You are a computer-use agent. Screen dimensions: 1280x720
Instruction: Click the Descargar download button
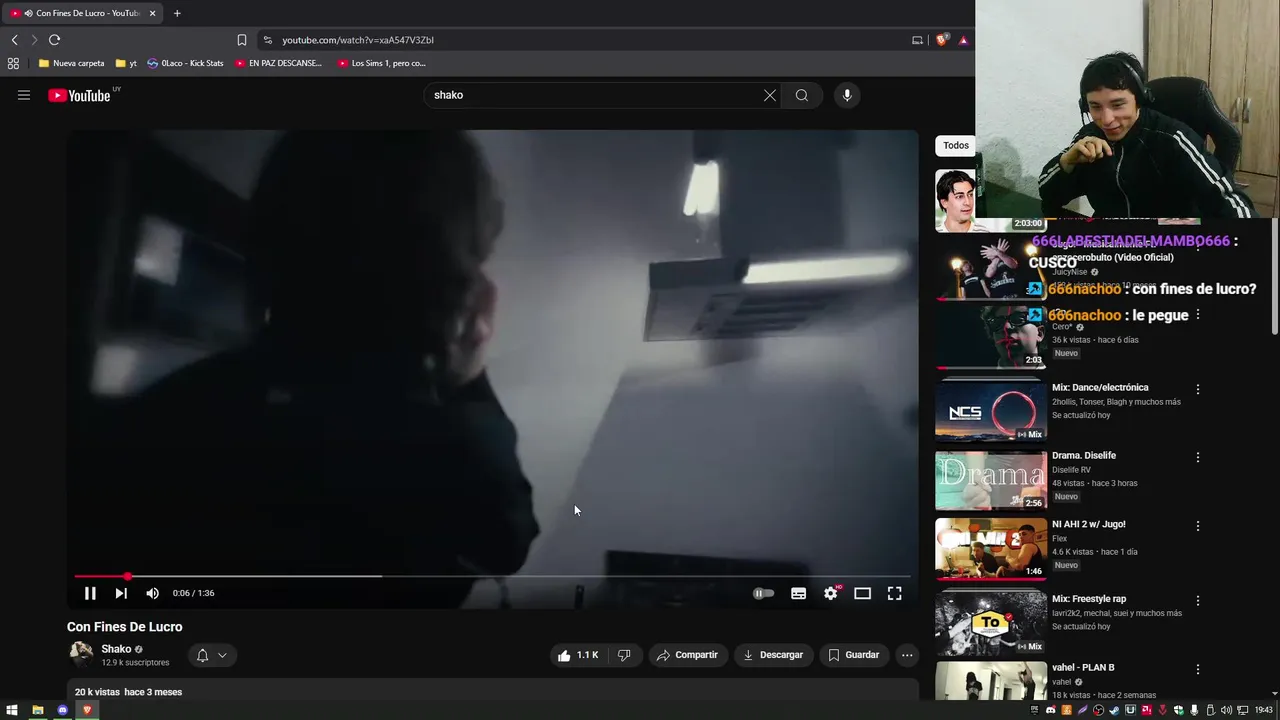click(773, 655)
